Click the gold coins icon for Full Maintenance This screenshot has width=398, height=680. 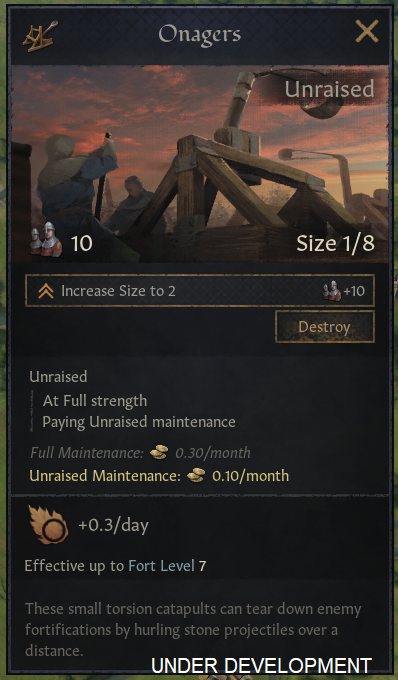[x=159, y=453]
